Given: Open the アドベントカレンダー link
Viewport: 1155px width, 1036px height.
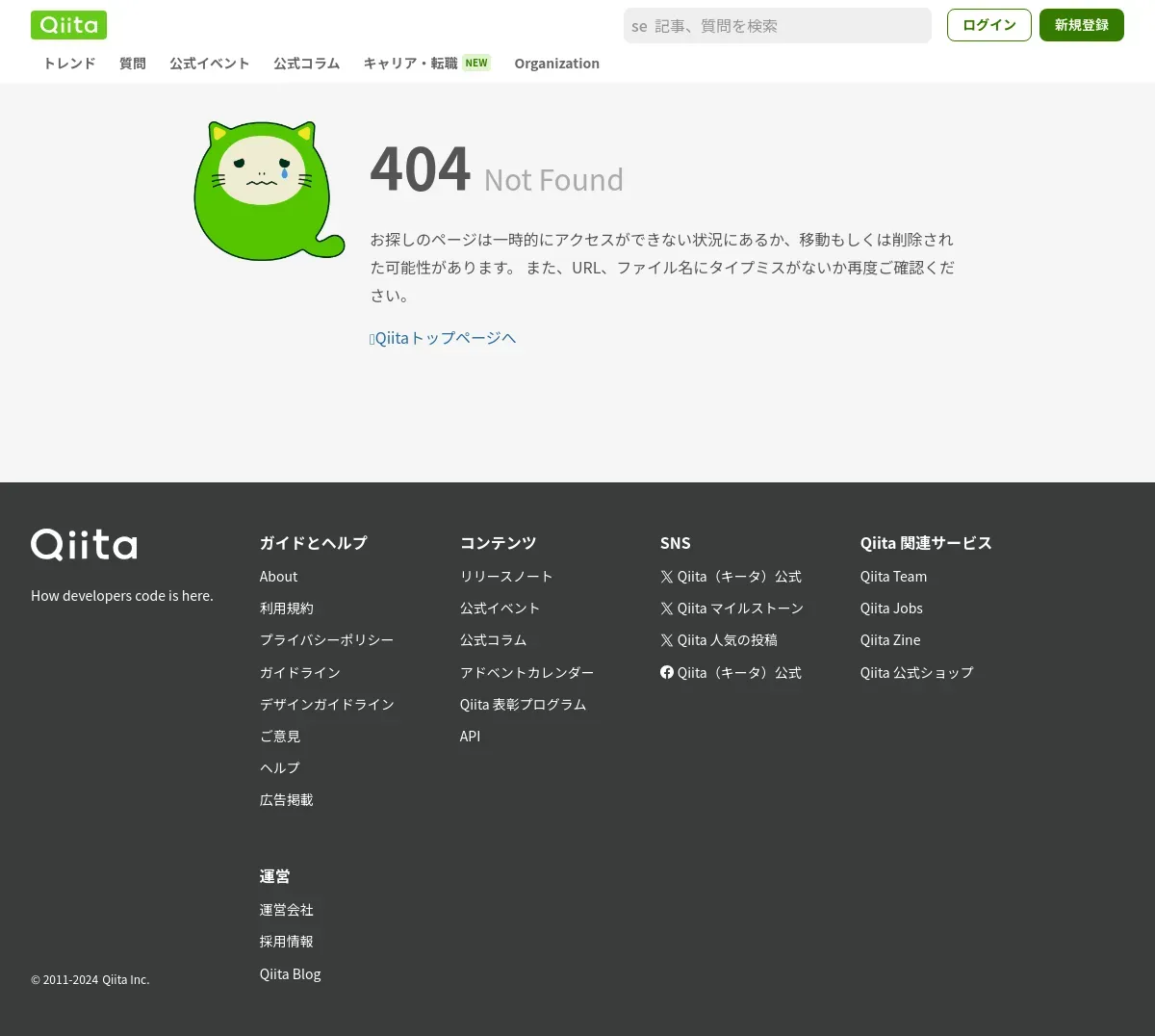Looking at the screenshot, I should point(526,673).
